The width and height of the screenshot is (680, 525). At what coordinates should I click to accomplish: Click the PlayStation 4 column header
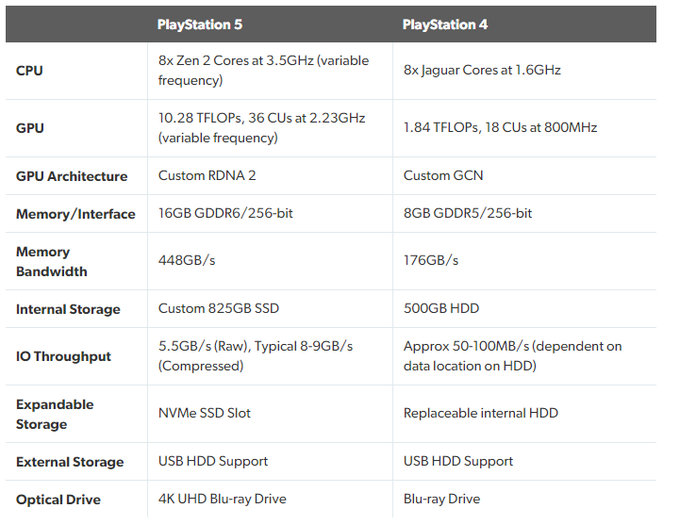[445, 24]
